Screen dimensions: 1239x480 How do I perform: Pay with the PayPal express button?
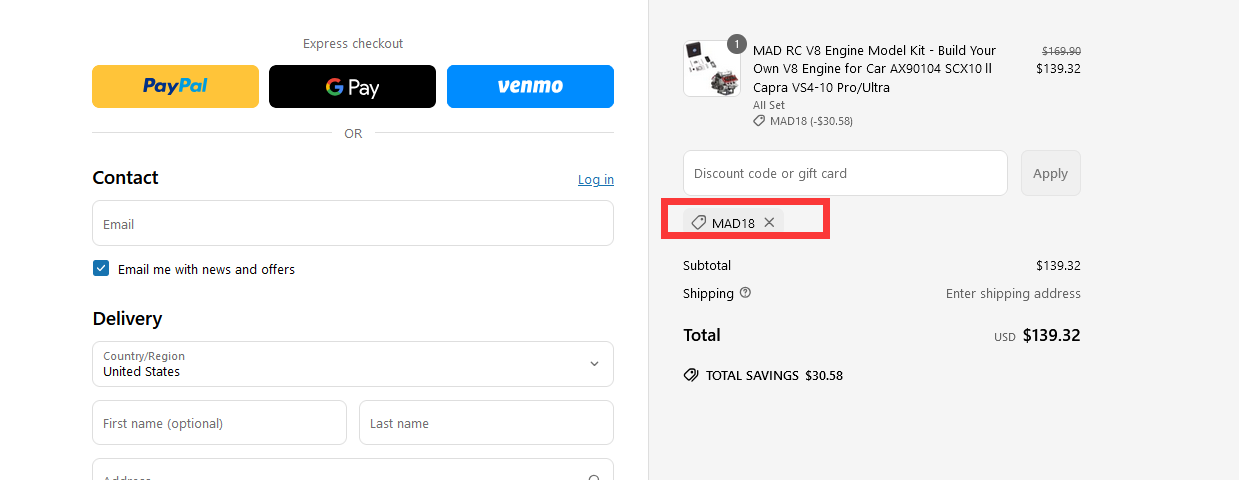coord(175,86)
